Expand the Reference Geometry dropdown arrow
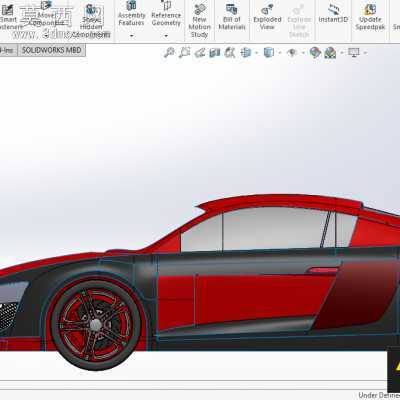The image size is (400, 400). [166, 36]
